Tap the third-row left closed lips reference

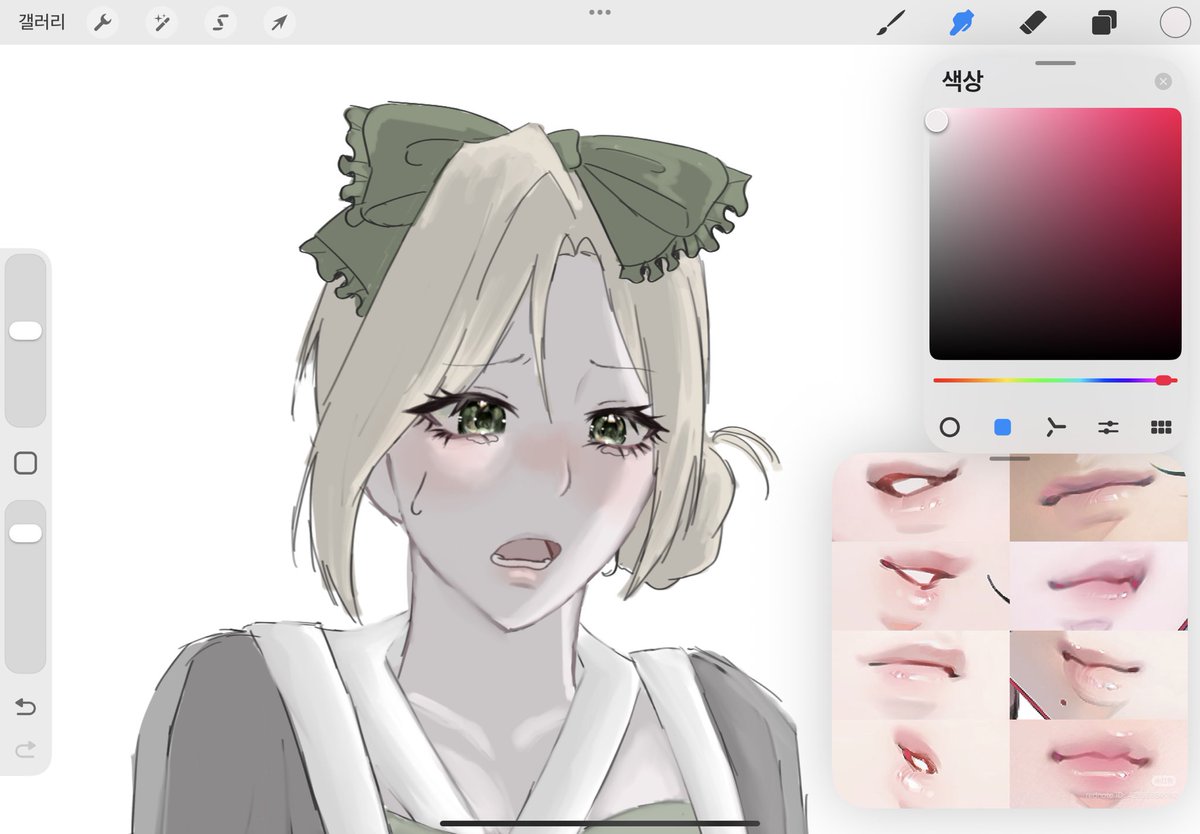click(x=921, y=675)
